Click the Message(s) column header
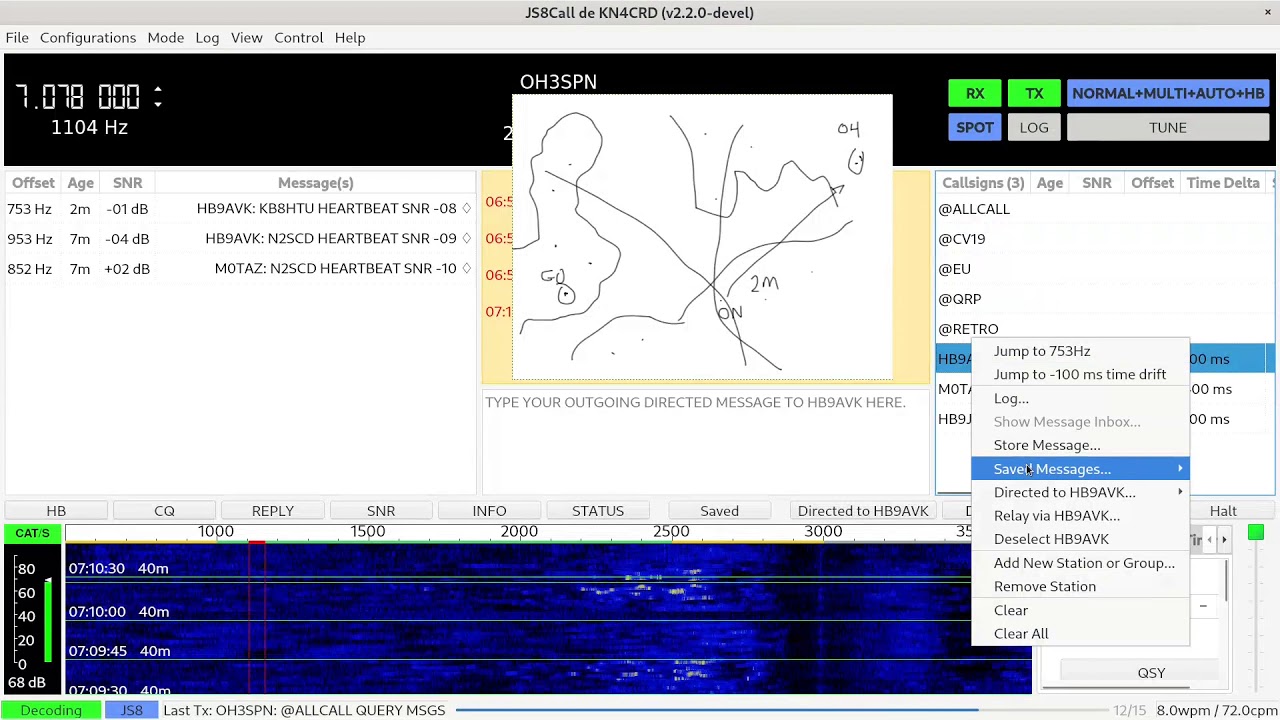 click(316, 183)
